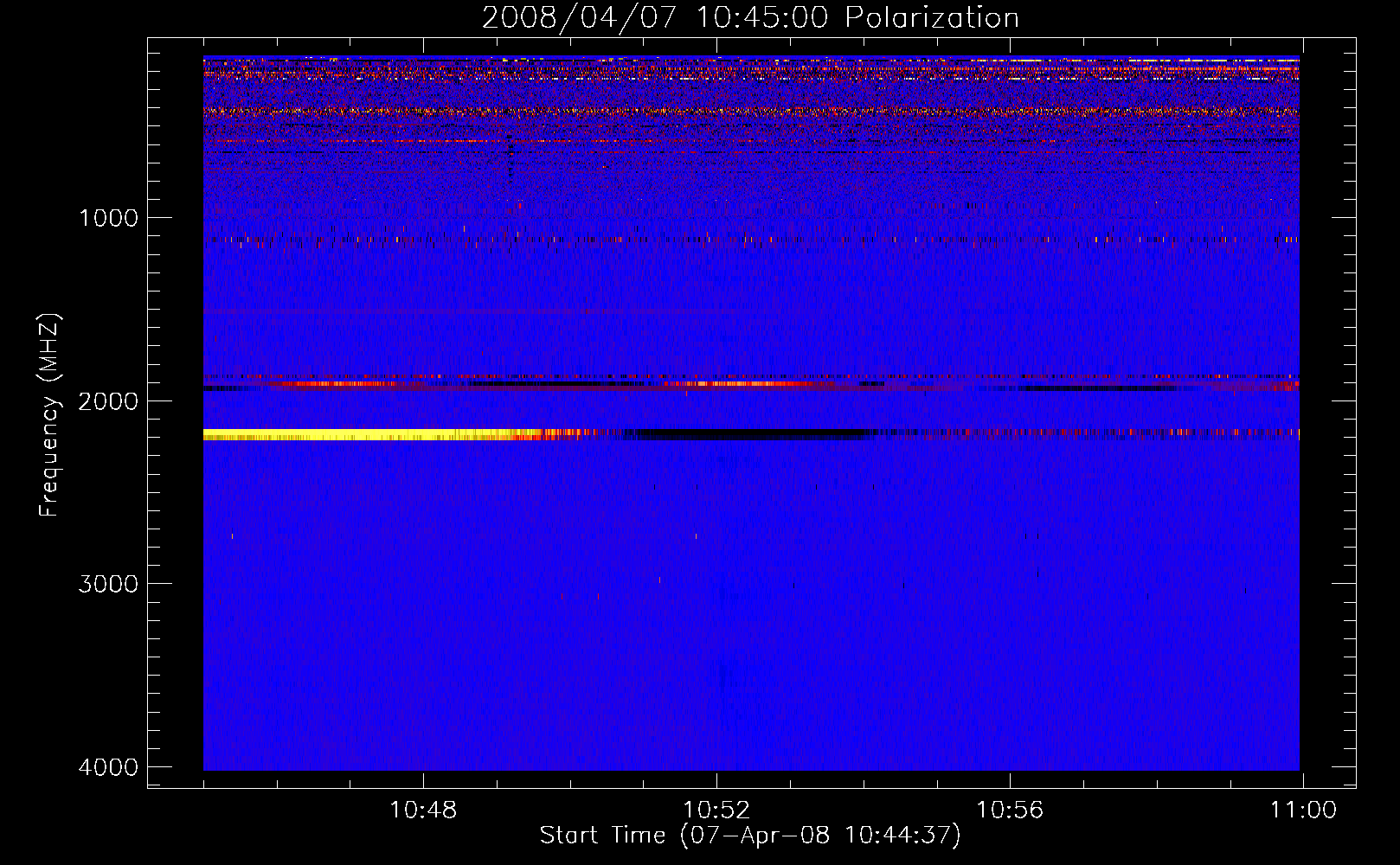Click the 10:52 time axis label
1400x865 pixels.
tap(716, 811)
